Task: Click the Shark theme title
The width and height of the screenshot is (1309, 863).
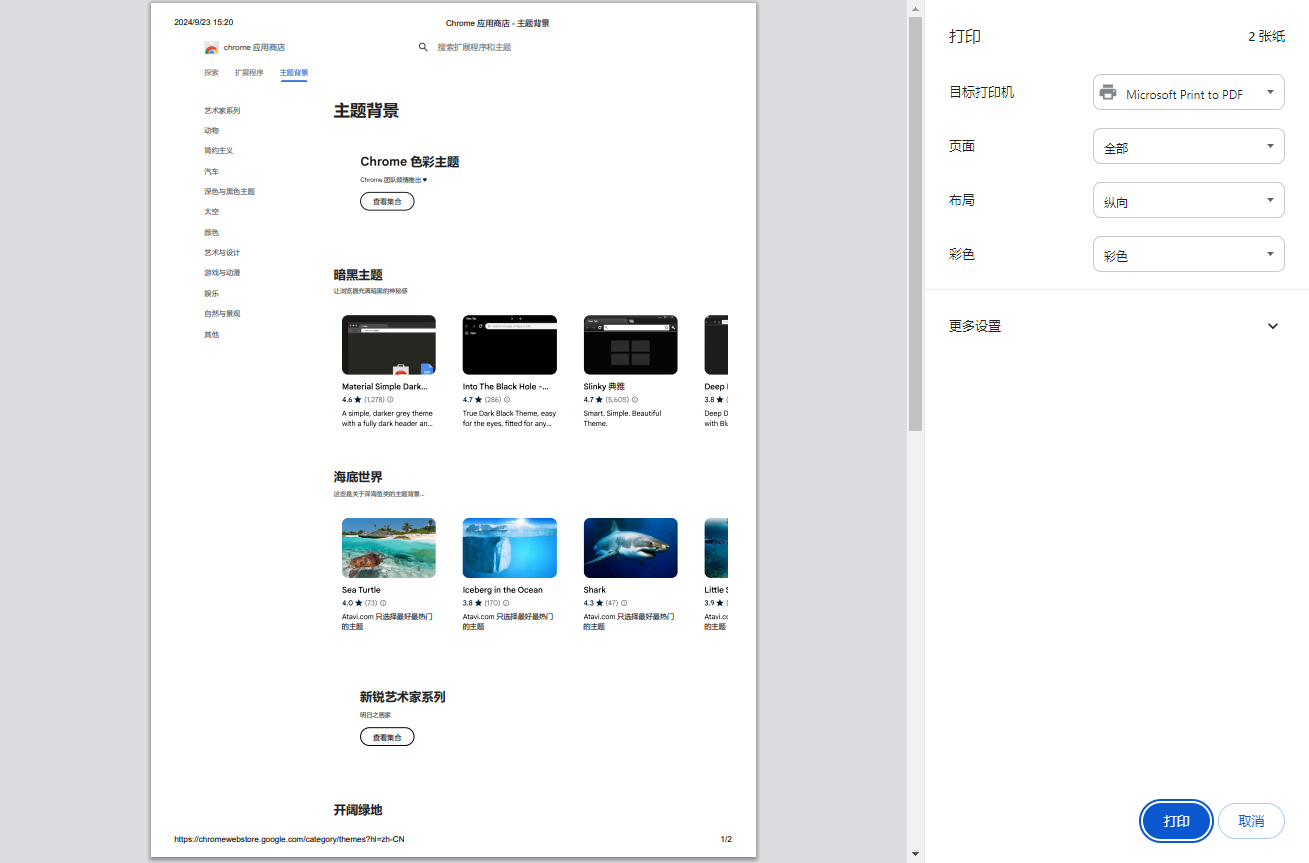Action: [x=595, y=590]
